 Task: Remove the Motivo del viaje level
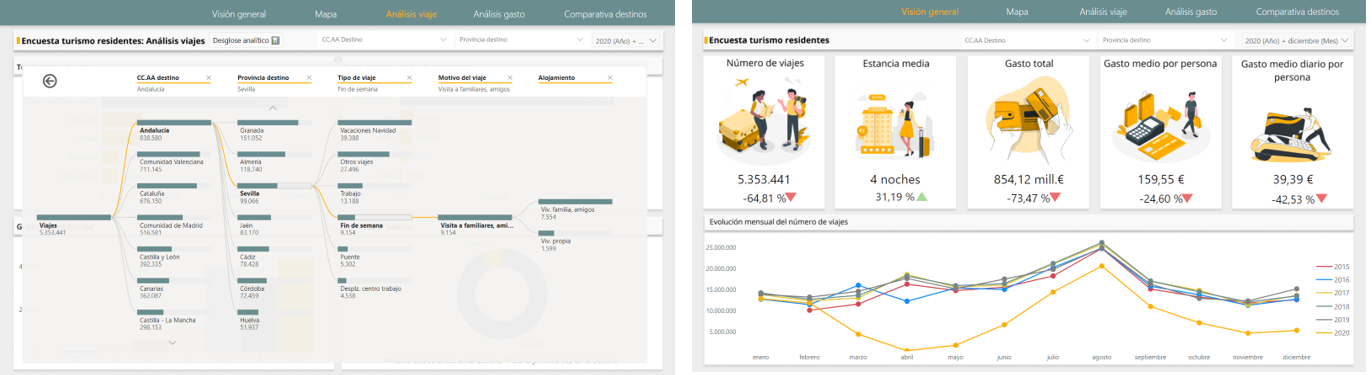pyautogui.click(x=510, y=77)
